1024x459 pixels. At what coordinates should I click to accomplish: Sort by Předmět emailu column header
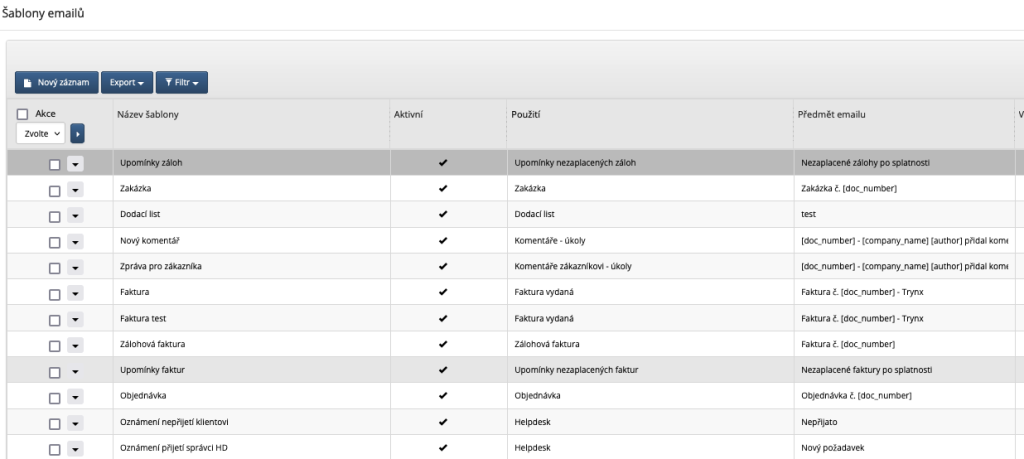833,115
